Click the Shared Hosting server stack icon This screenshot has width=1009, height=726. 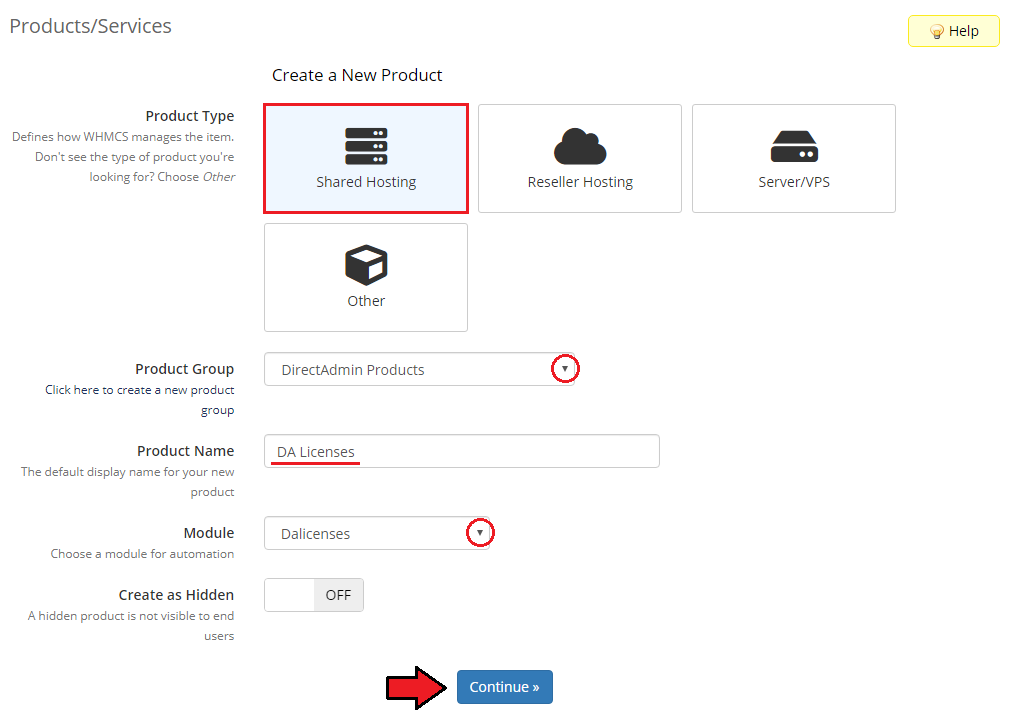(x=366, y=146)
